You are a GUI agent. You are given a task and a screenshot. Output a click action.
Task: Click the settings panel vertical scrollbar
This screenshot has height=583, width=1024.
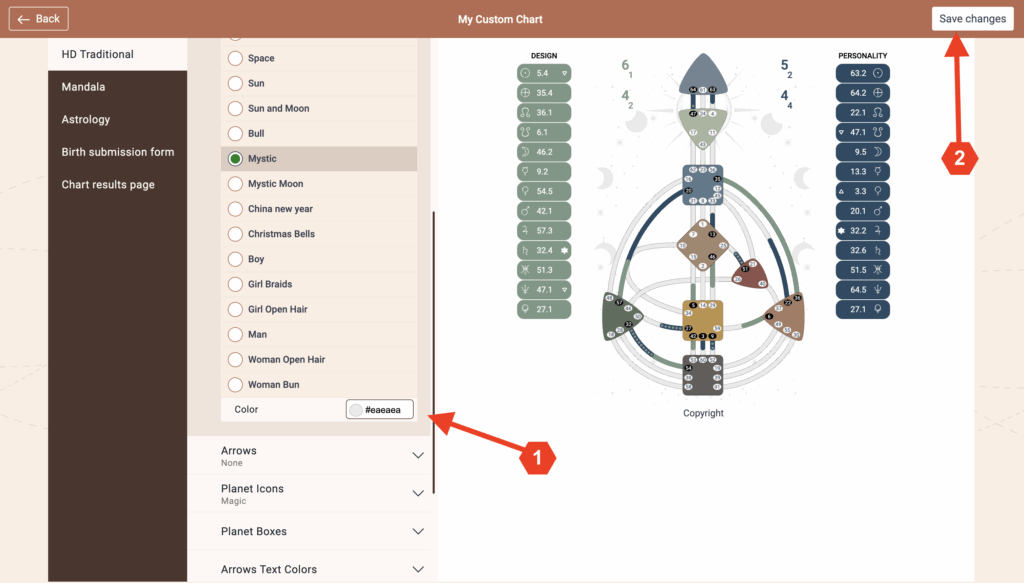click(434, 350)
